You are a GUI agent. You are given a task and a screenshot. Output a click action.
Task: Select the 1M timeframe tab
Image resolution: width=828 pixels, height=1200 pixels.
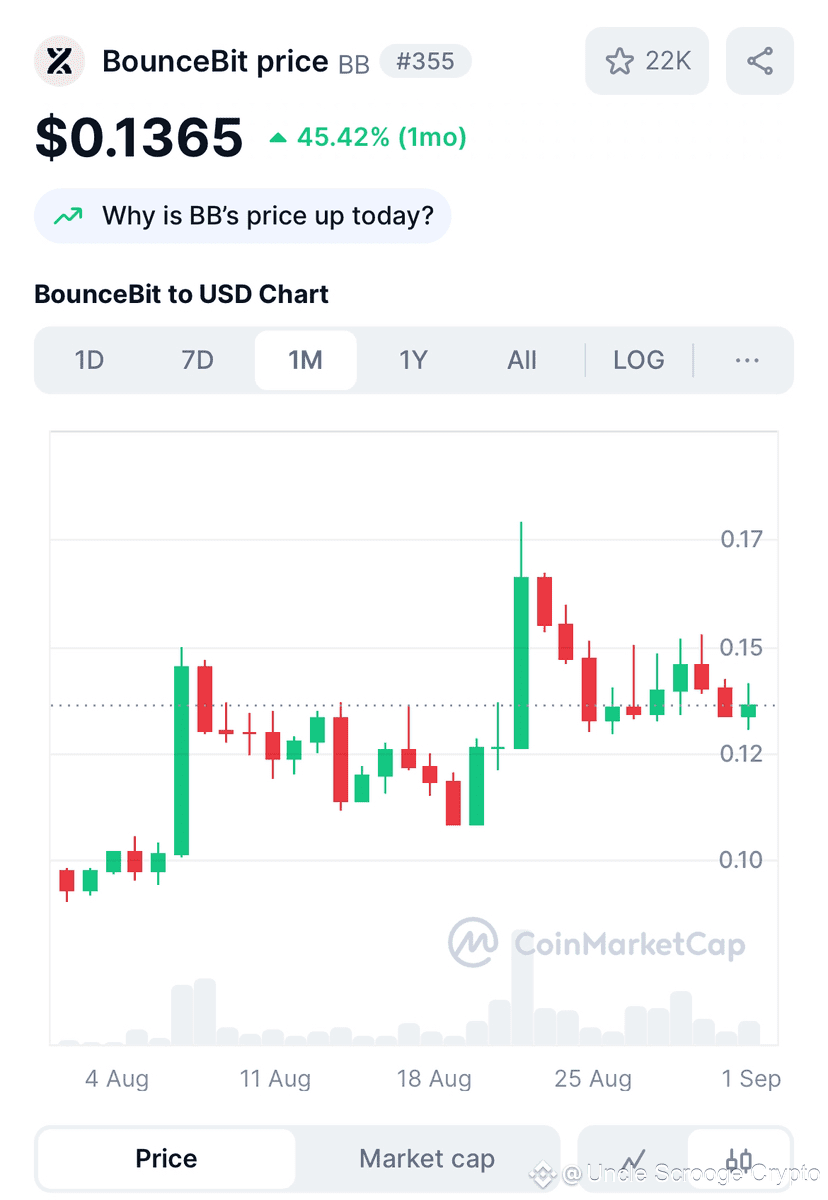coord(306,360)
